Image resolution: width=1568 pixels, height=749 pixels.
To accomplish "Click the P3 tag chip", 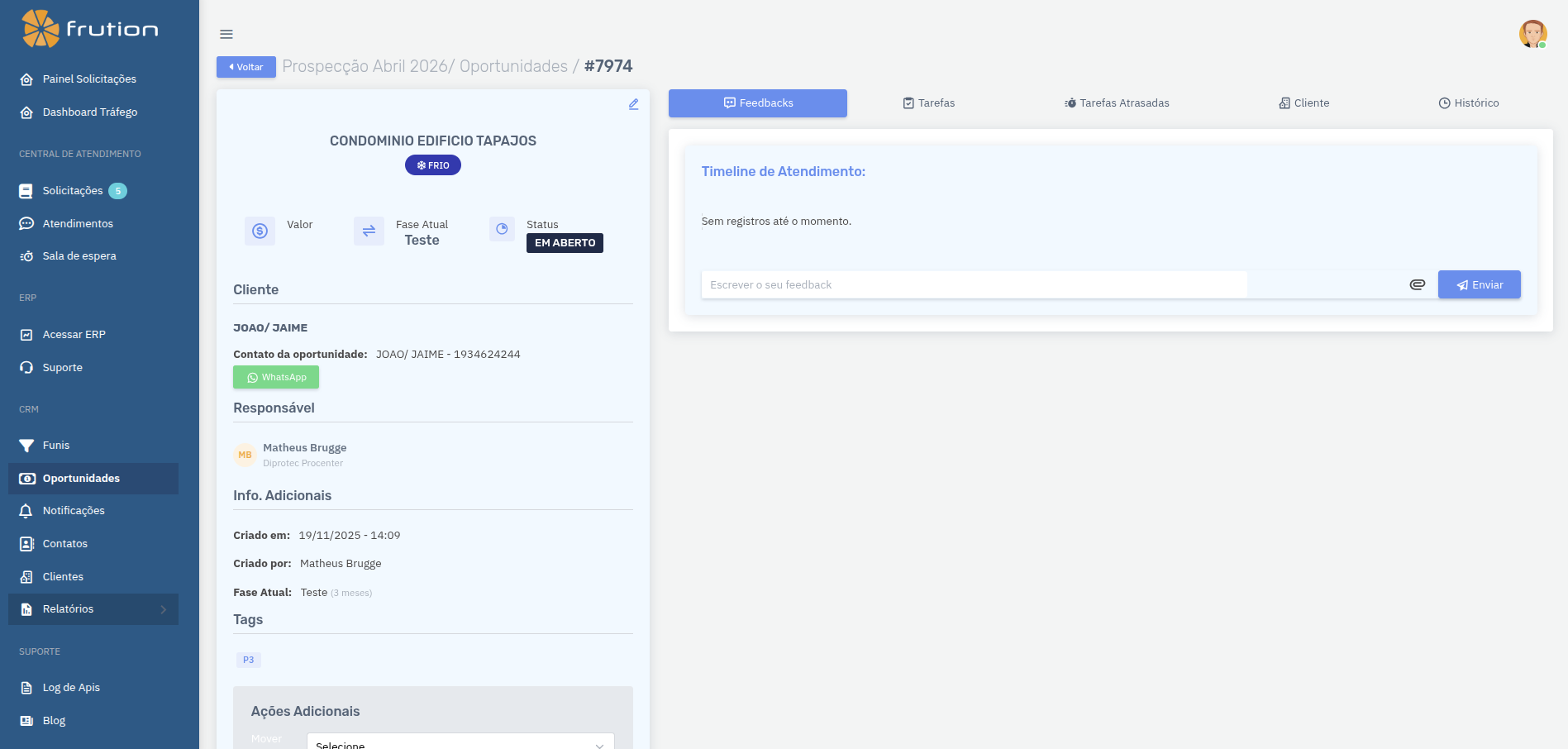I will coord(248,660).
